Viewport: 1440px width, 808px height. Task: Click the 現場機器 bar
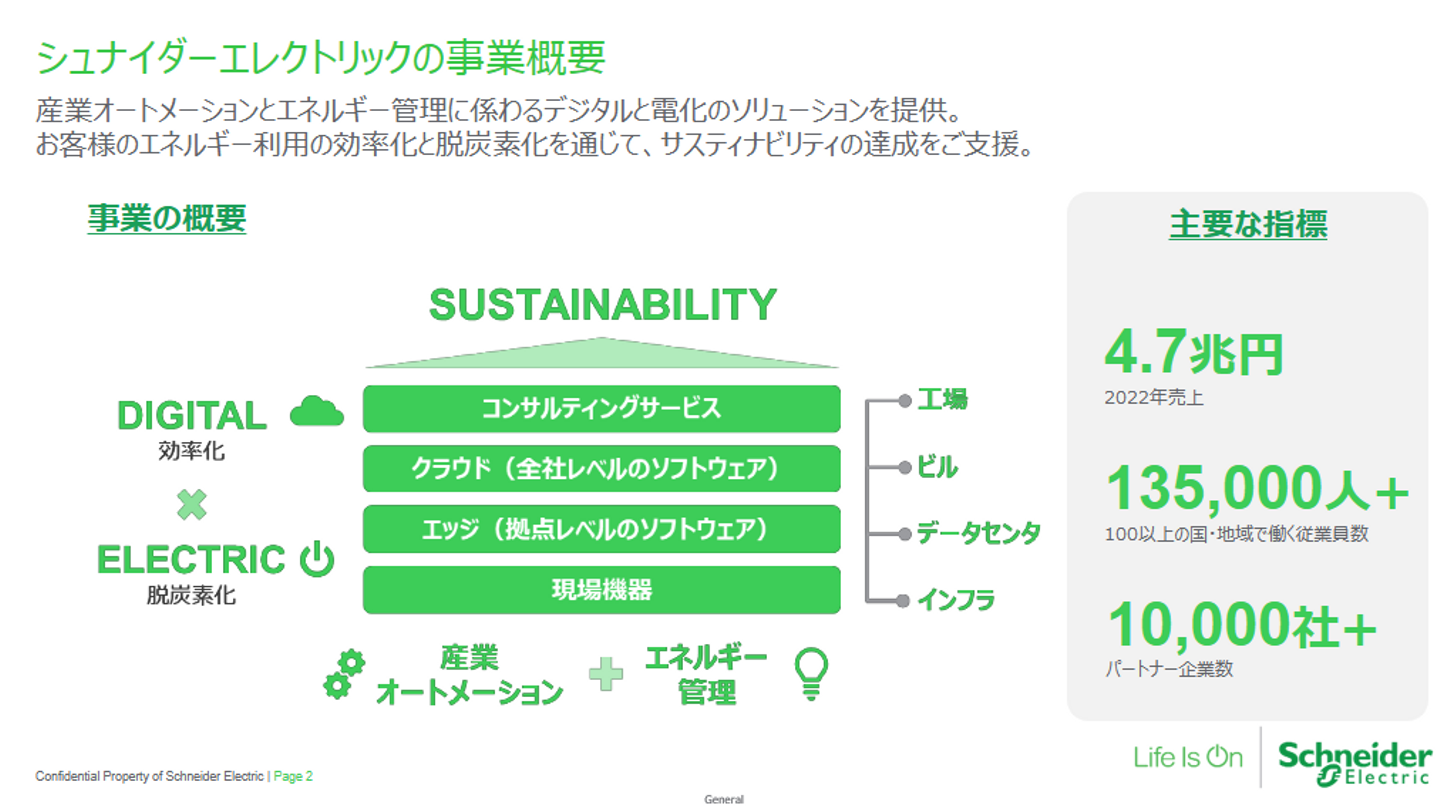(601, 590)
